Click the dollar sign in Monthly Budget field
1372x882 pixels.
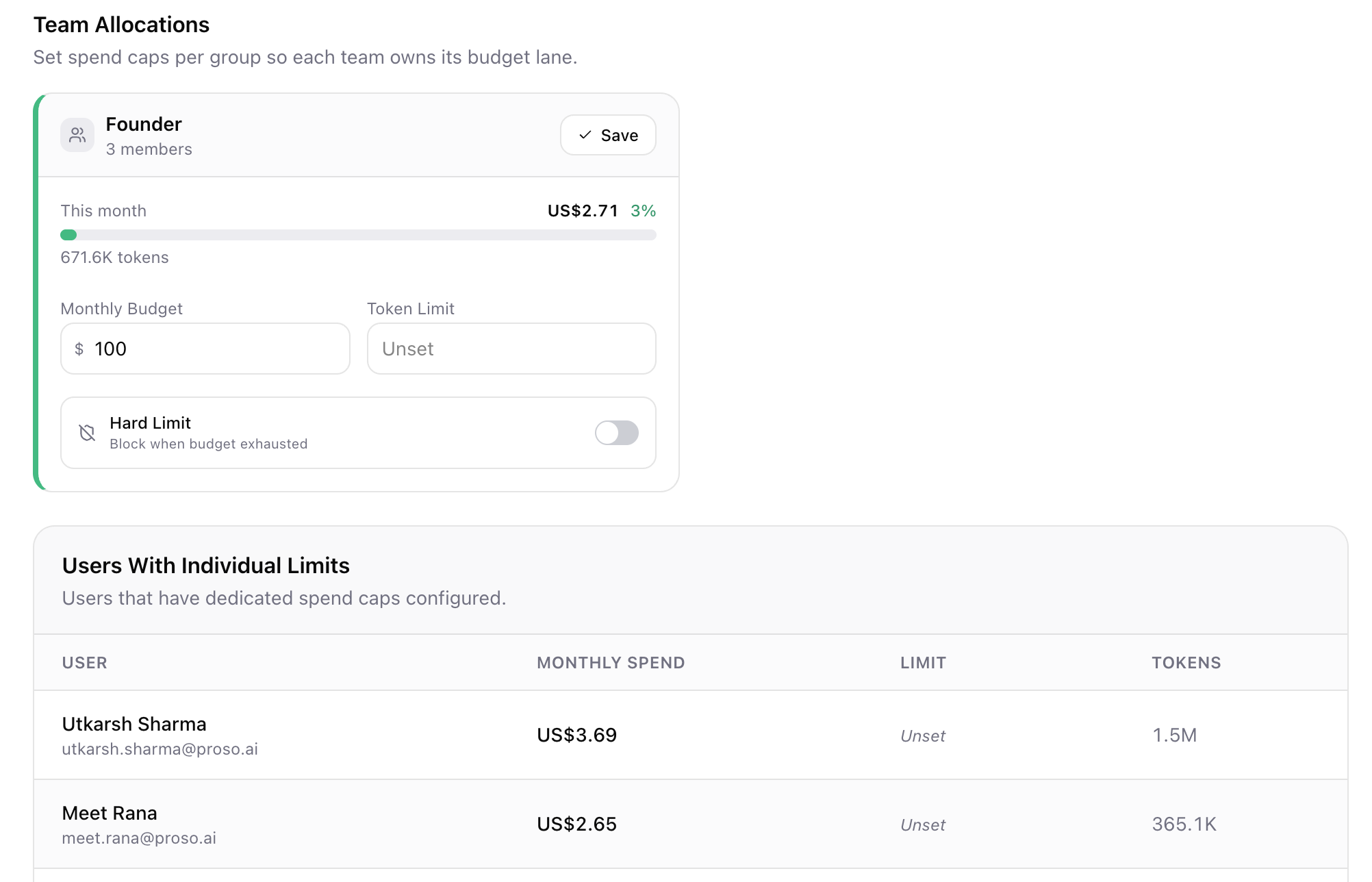[79, 349]
